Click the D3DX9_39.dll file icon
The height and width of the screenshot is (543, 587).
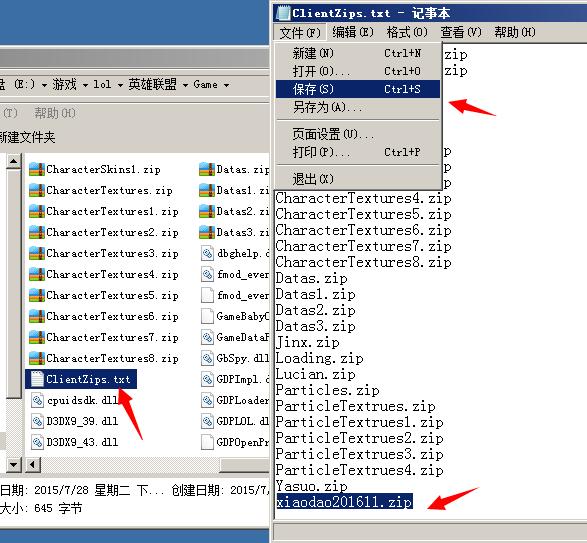click(37, 421)
